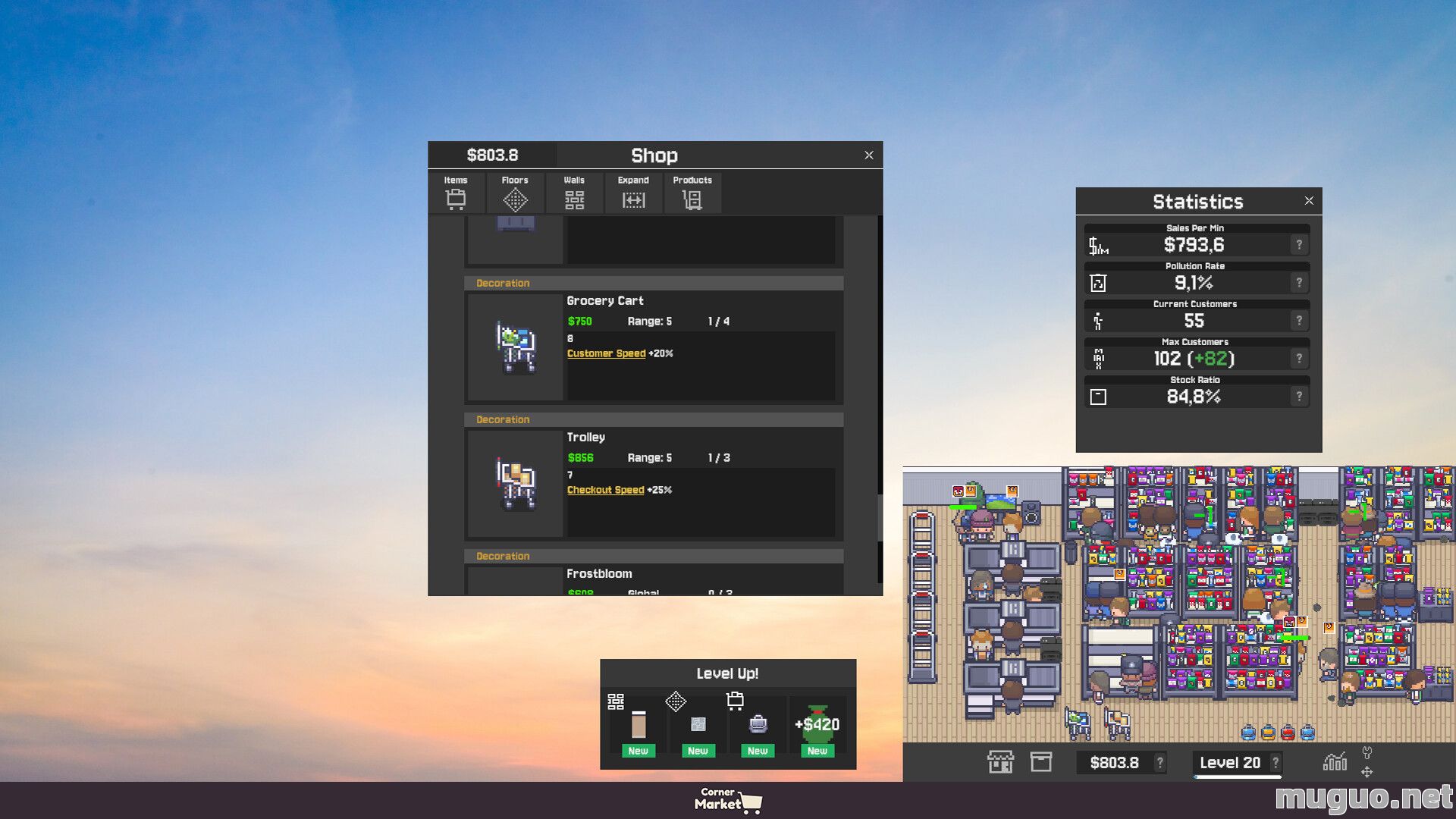Click the wrench settings icon in bottom bar
1456x819 pixels.
1367,753
